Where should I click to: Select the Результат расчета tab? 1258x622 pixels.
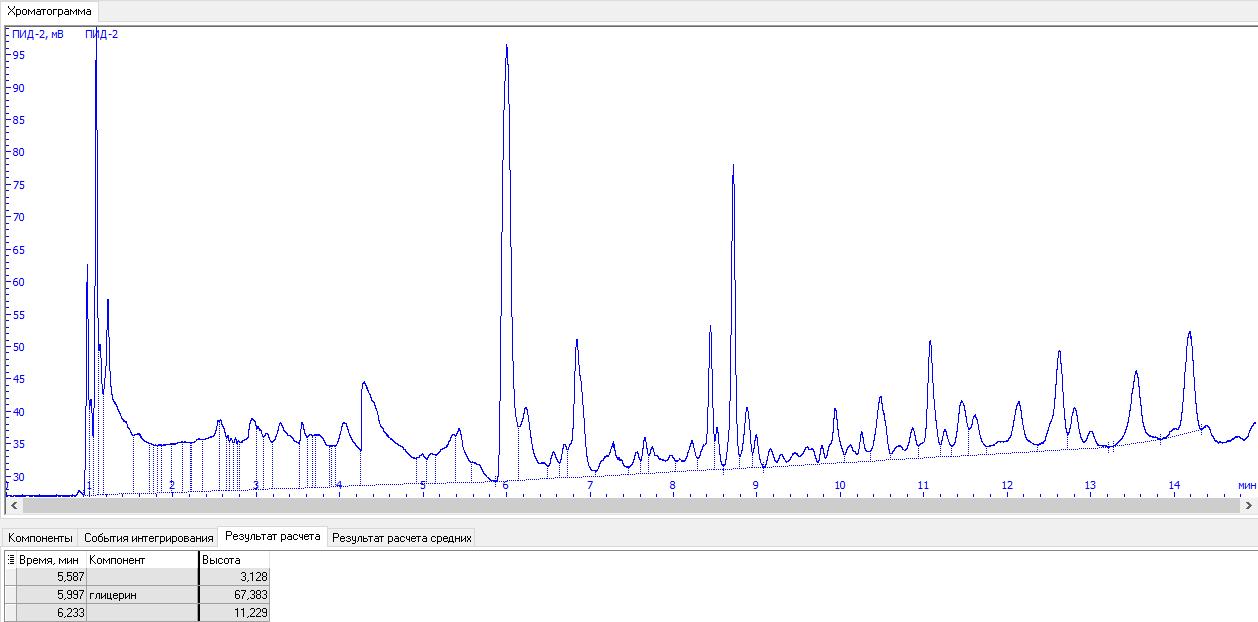click(272, 537)
